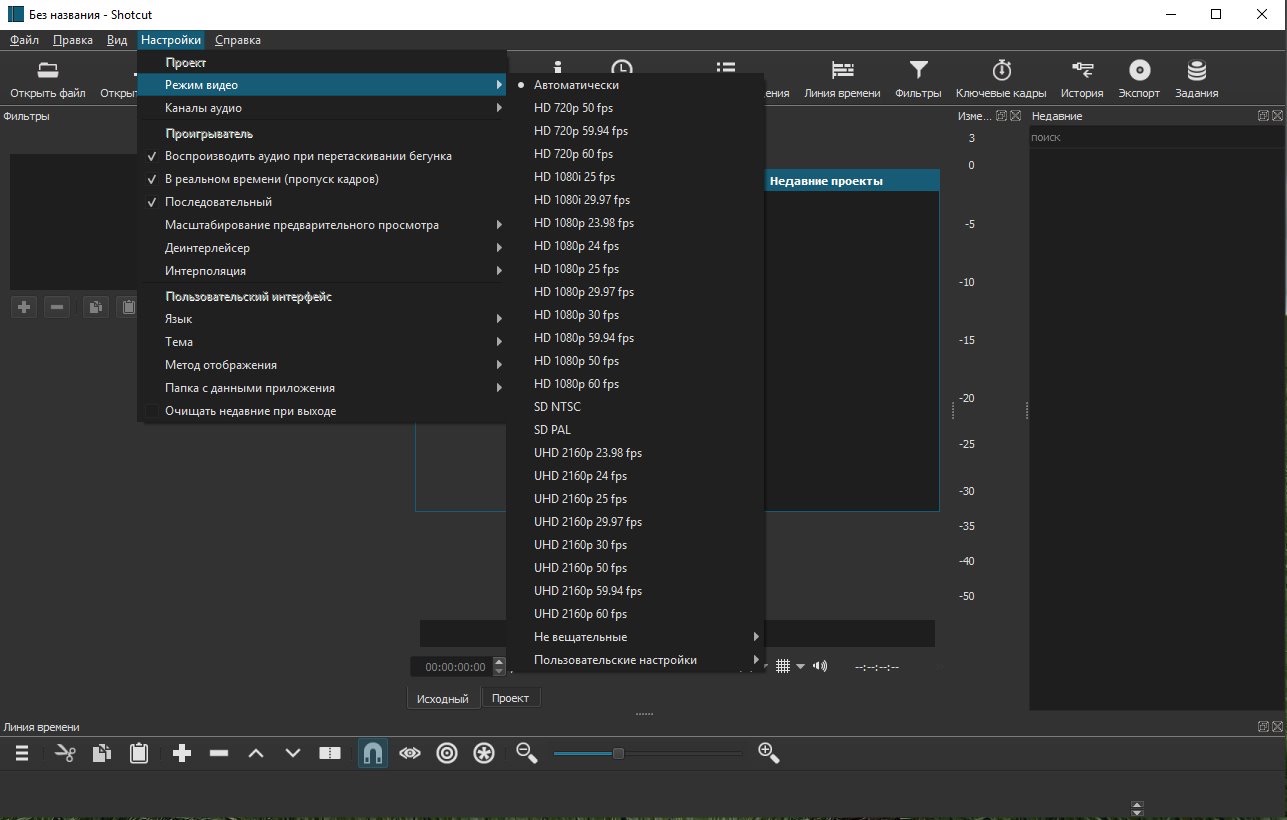This screenshot has width=1287, height=820.
Task: Toggle scrub while dragging eye icon
Action: coord(410,753)
